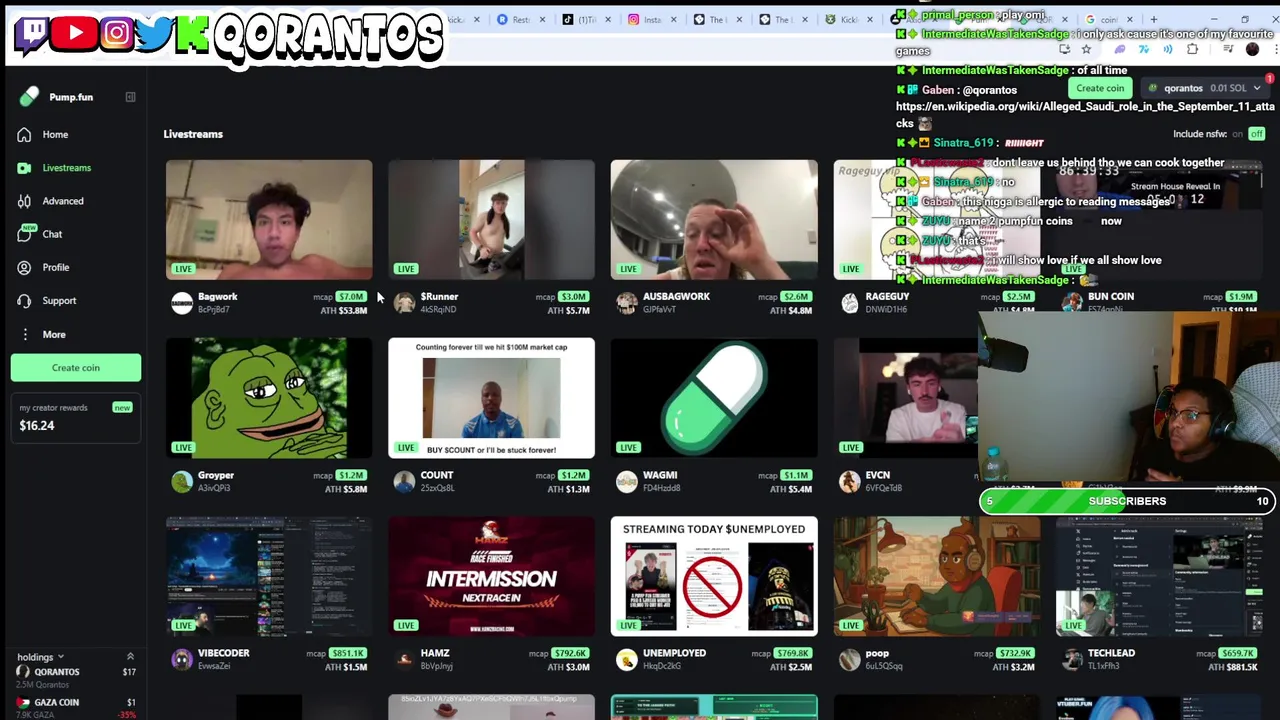Image resolution: width=1280 pixels, height=720 pixels.
Task: Open the WAGMI pill livestream thumbnail
Action: click(x=714, y=398)
